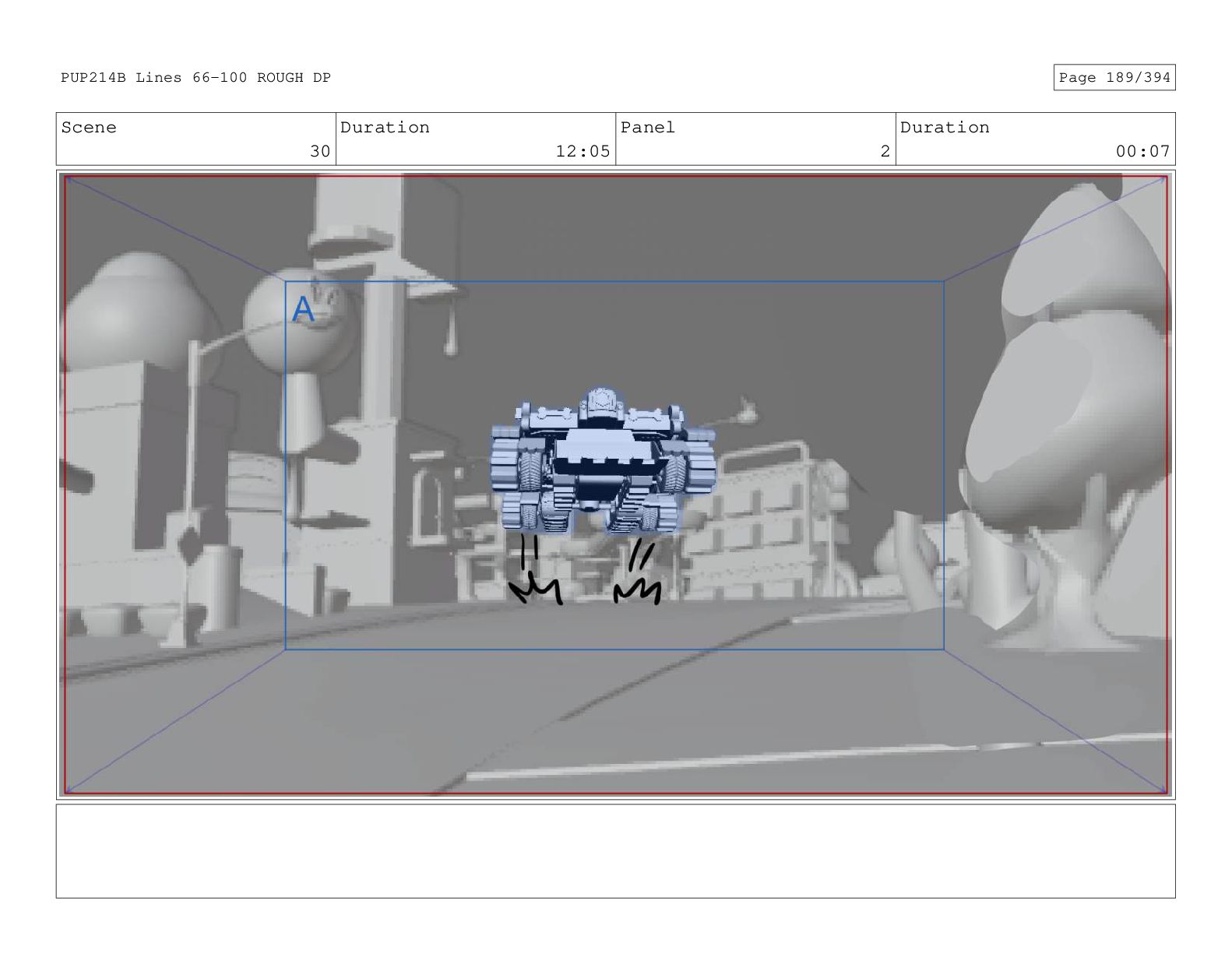The height and width of the screenshot is (954, 1232).
Task: Click the blue tank vehicle in the storyboard
Action: coord(602,460)
